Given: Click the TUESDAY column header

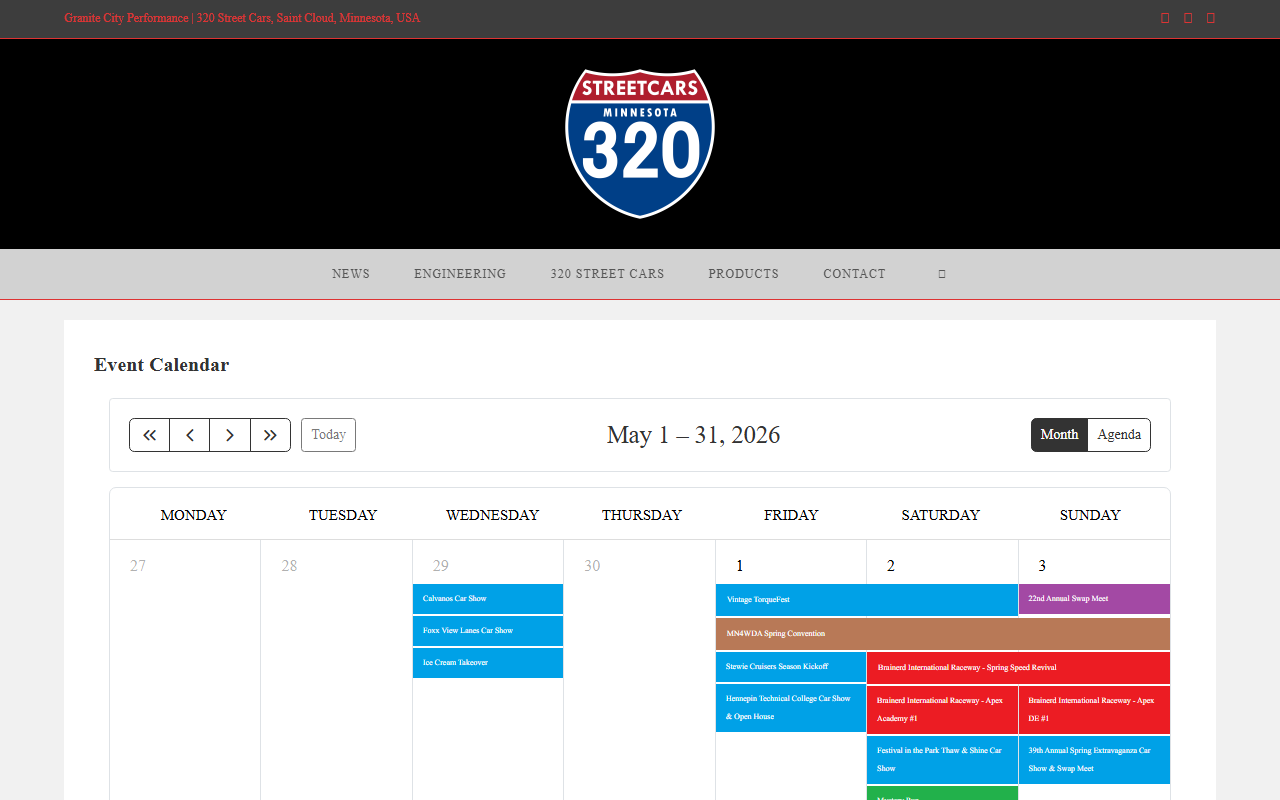Looking at the screenshot, I should point(343,515).
